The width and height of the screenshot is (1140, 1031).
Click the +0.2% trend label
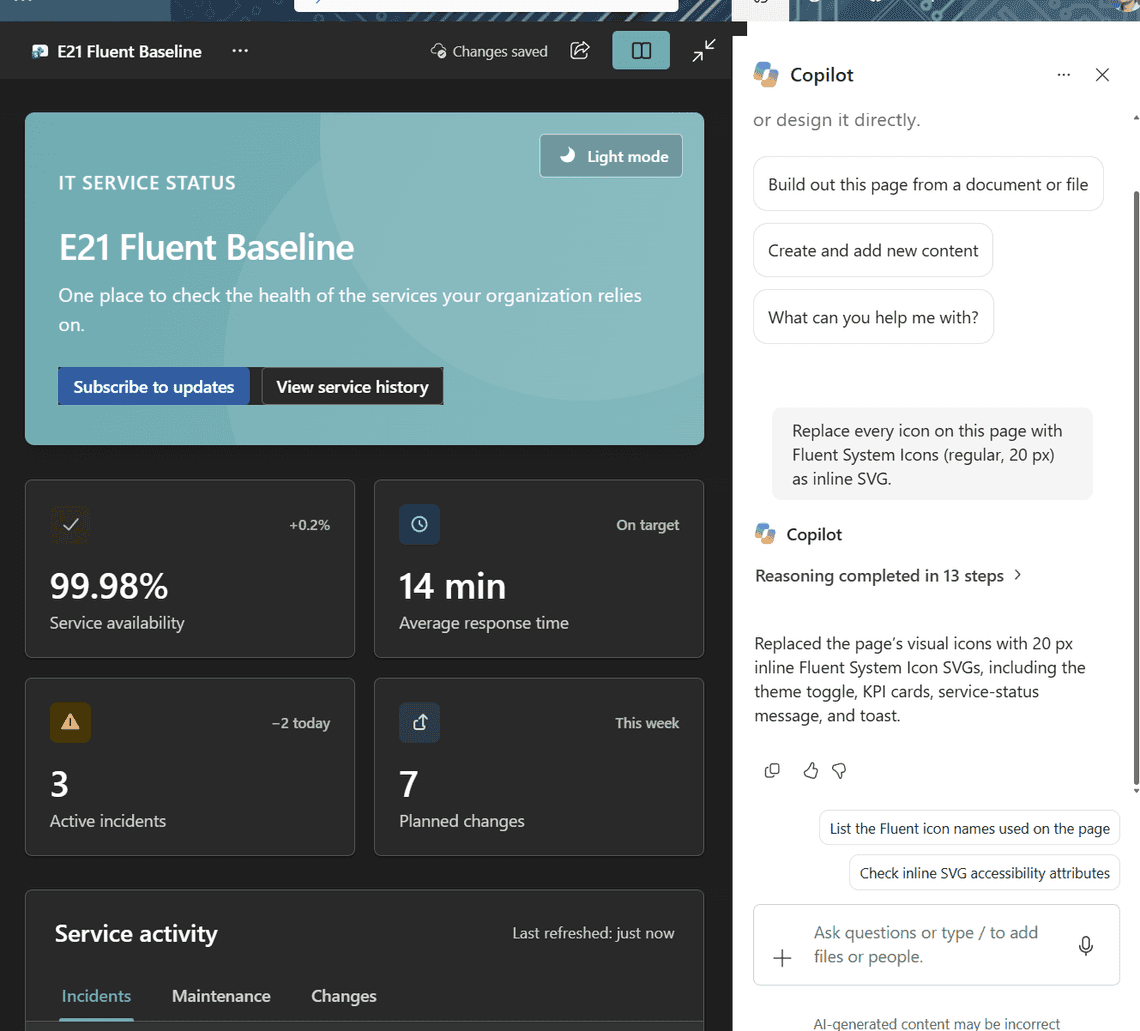point(310,525)
